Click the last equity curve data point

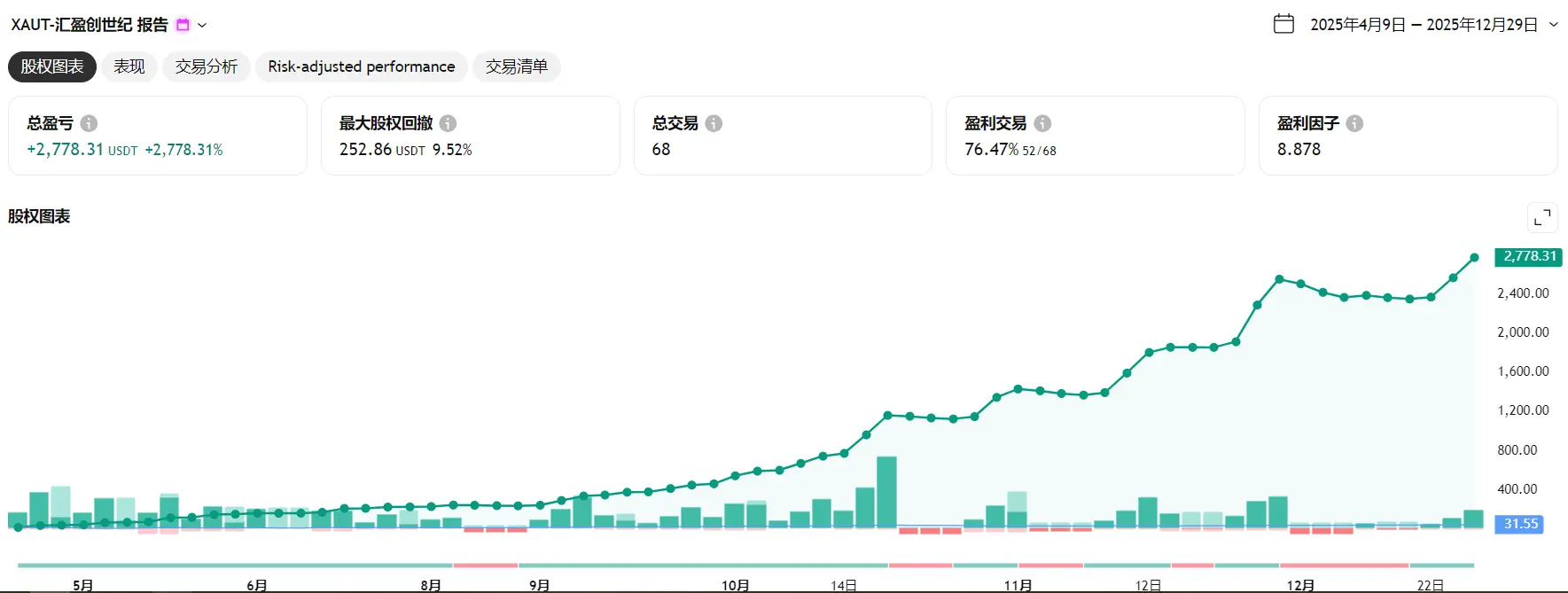coord(1474,258)
